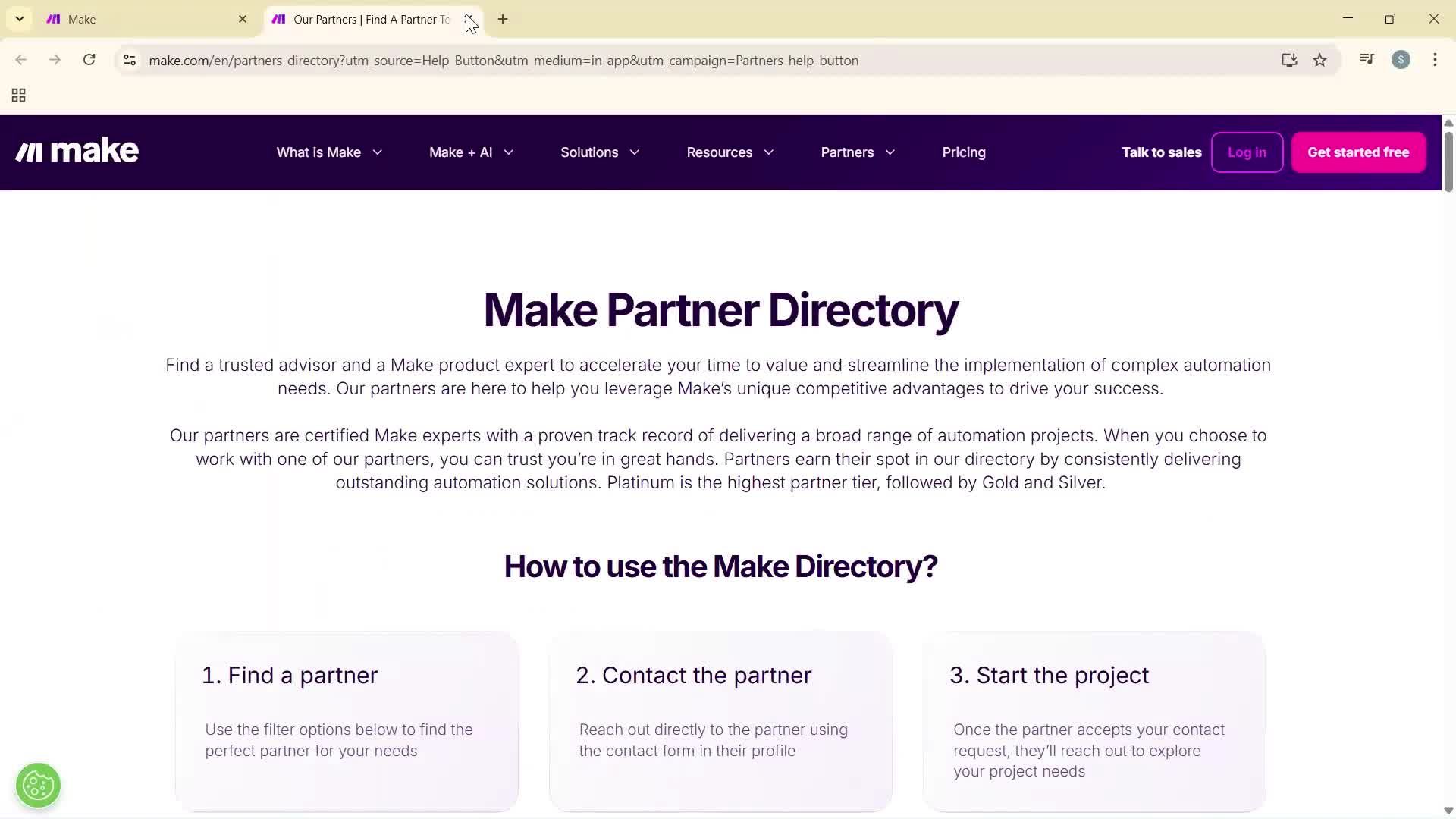Select Pricing in the navigation
This screenshot has height=819, width=1456.
(x=964, y=152)
